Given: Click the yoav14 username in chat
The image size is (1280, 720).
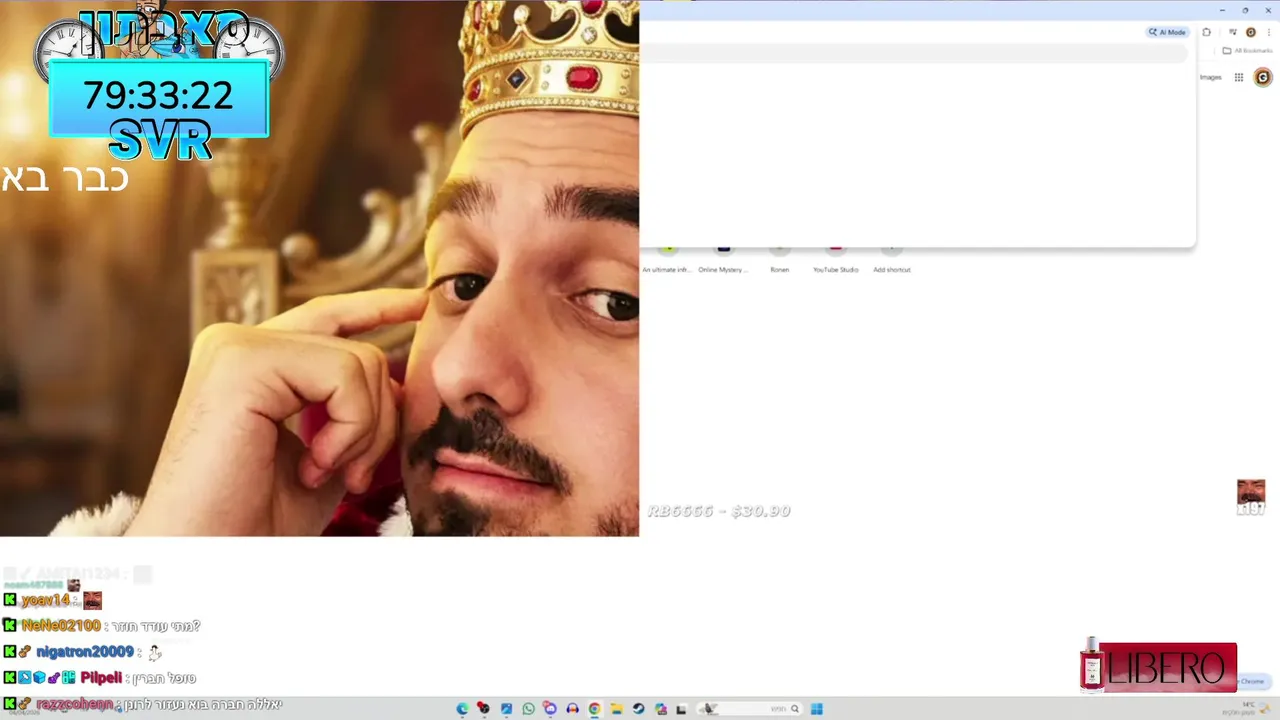Looking at the screenshot, I should click(46, 600).
